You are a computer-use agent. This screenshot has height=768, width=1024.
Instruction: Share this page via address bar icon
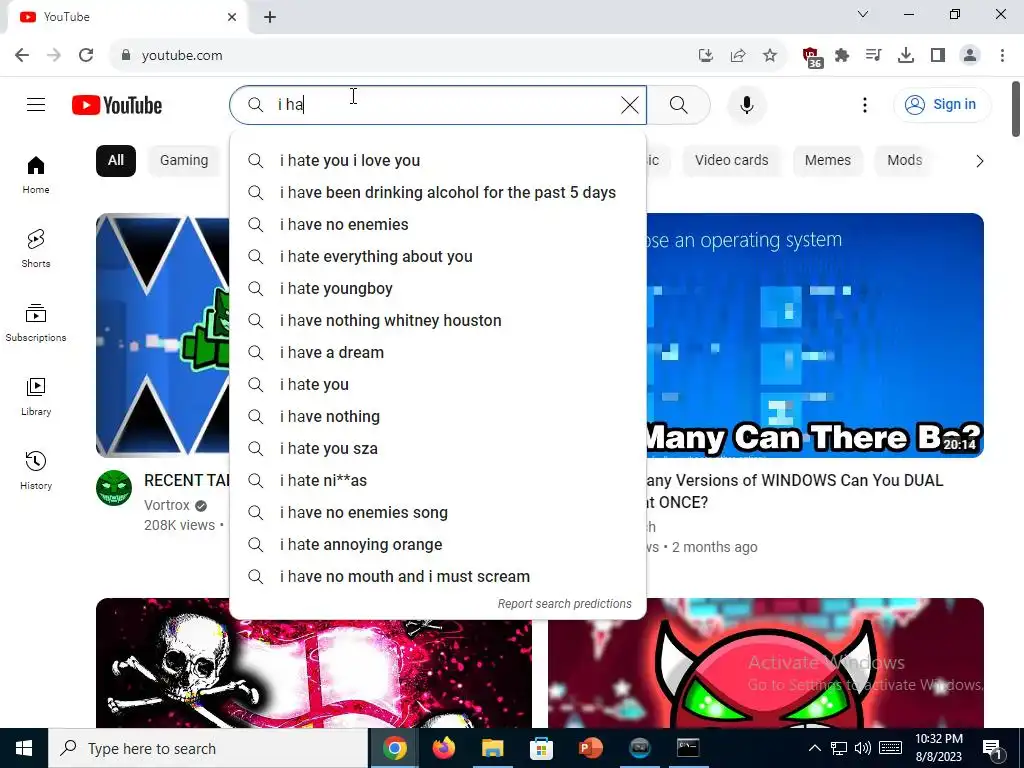[738, 56]
